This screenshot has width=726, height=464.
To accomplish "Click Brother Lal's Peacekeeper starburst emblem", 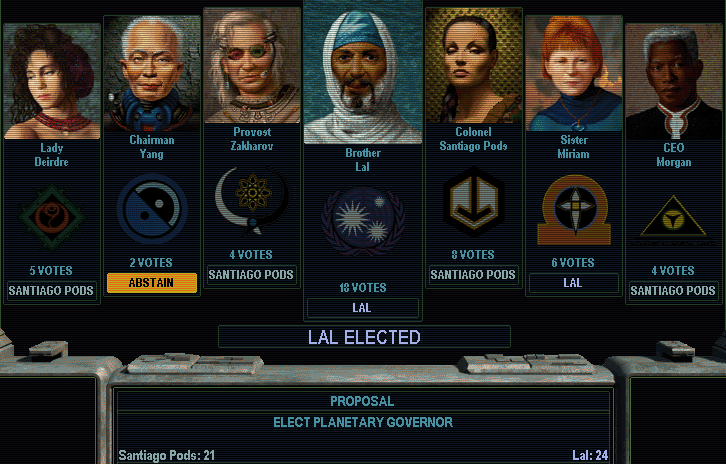I will 363,221.
